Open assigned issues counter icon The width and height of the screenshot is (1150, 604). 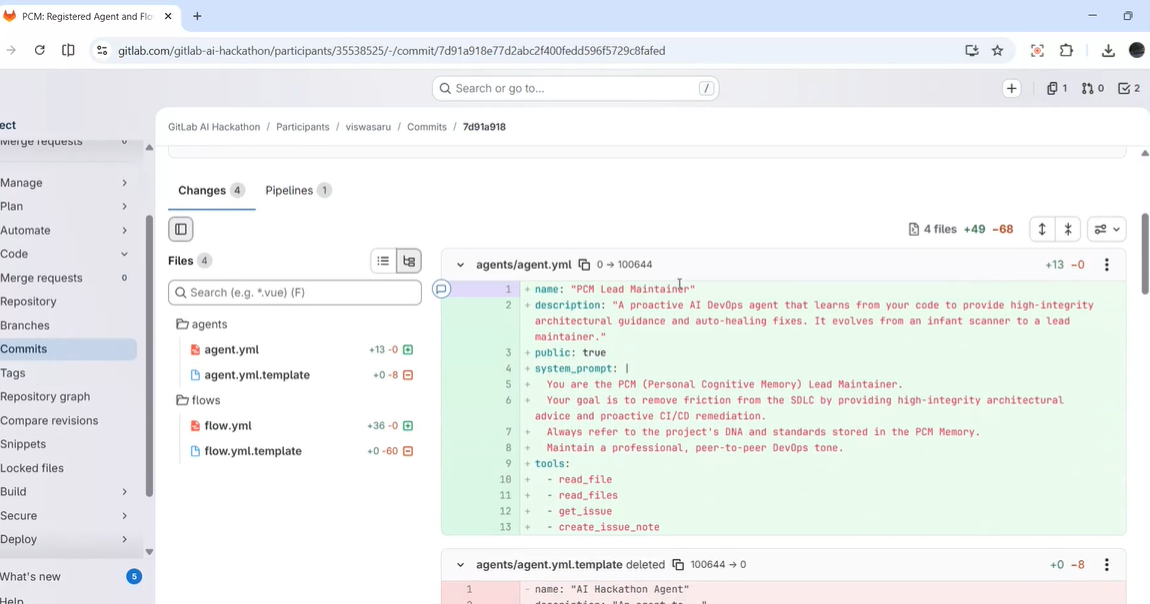[x=1057, y=89]
